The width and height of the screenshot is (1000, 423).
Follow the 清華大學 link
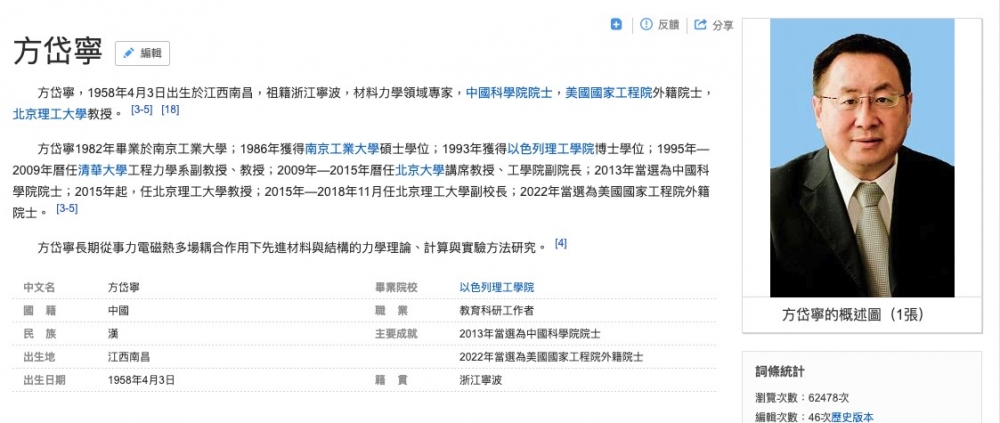click(102, 171)
